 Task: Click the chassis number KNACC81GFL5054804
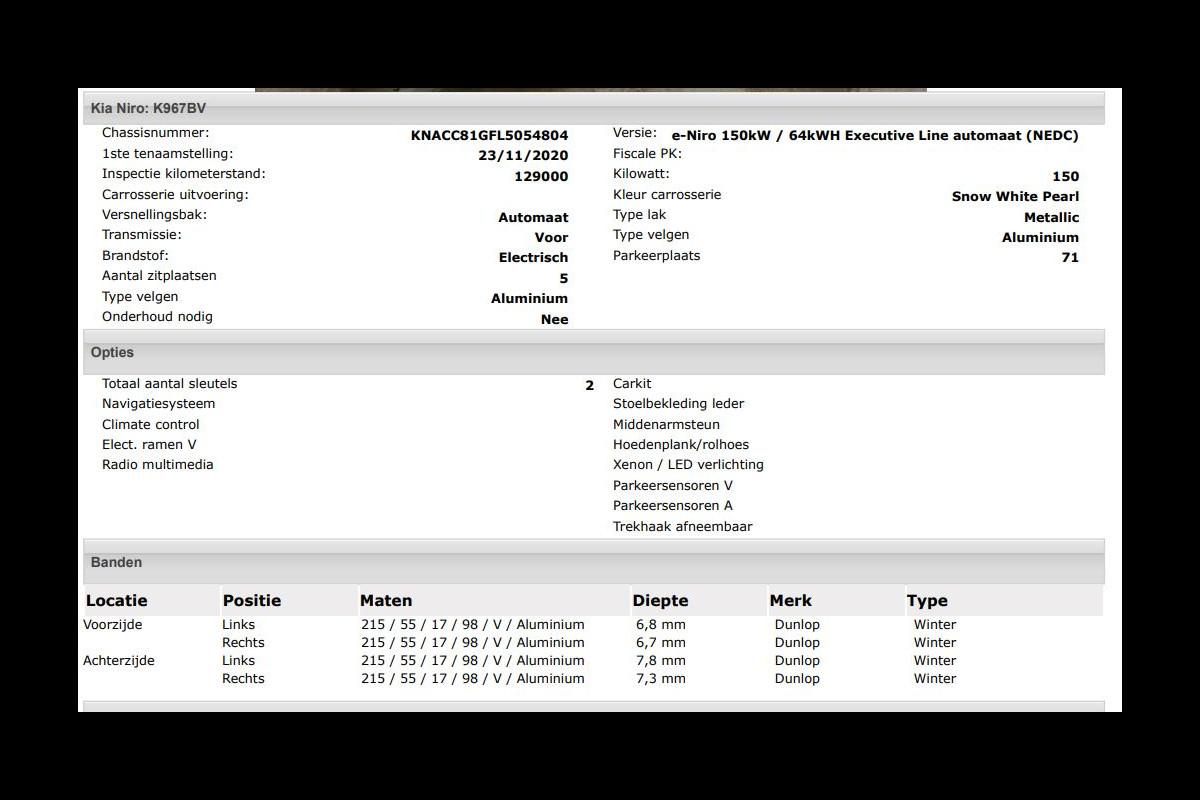[x=489, y=135]
